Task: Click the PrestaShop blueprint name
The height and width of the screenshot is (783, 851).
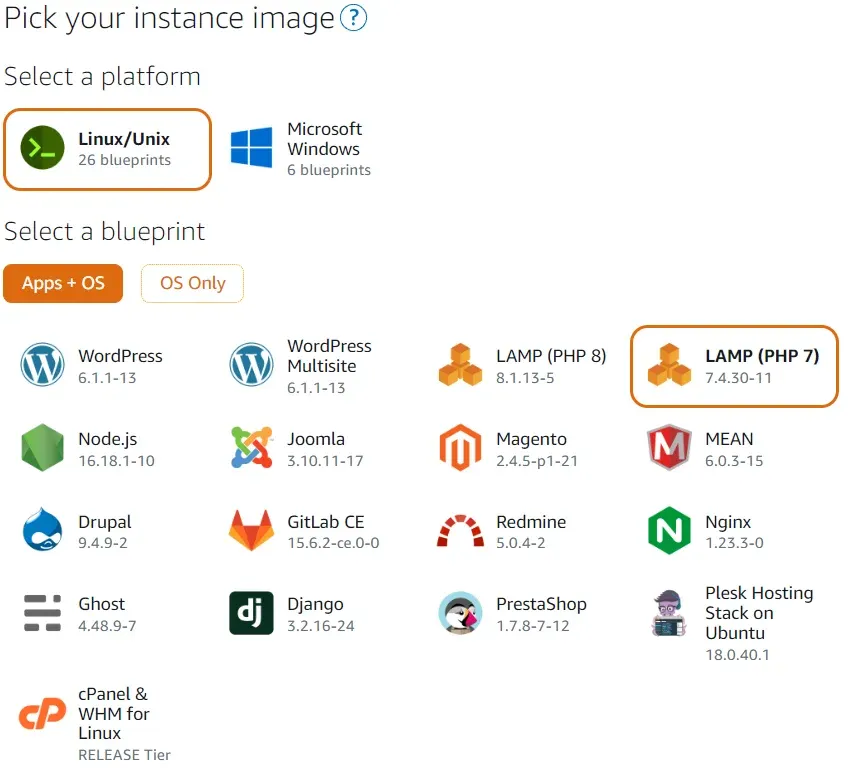Action: (x=542, y=604)
